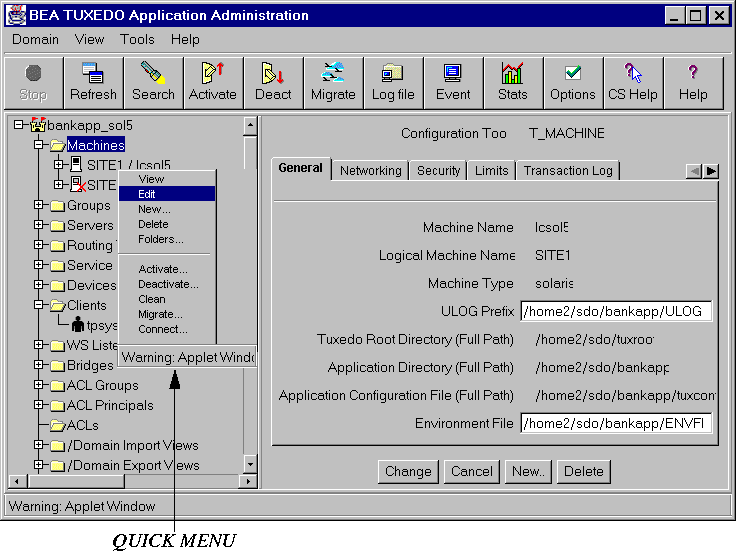Click the Stop toolbar icon
Image resolution: width=736 pixels, height=551 pixels.
point(33,83)
